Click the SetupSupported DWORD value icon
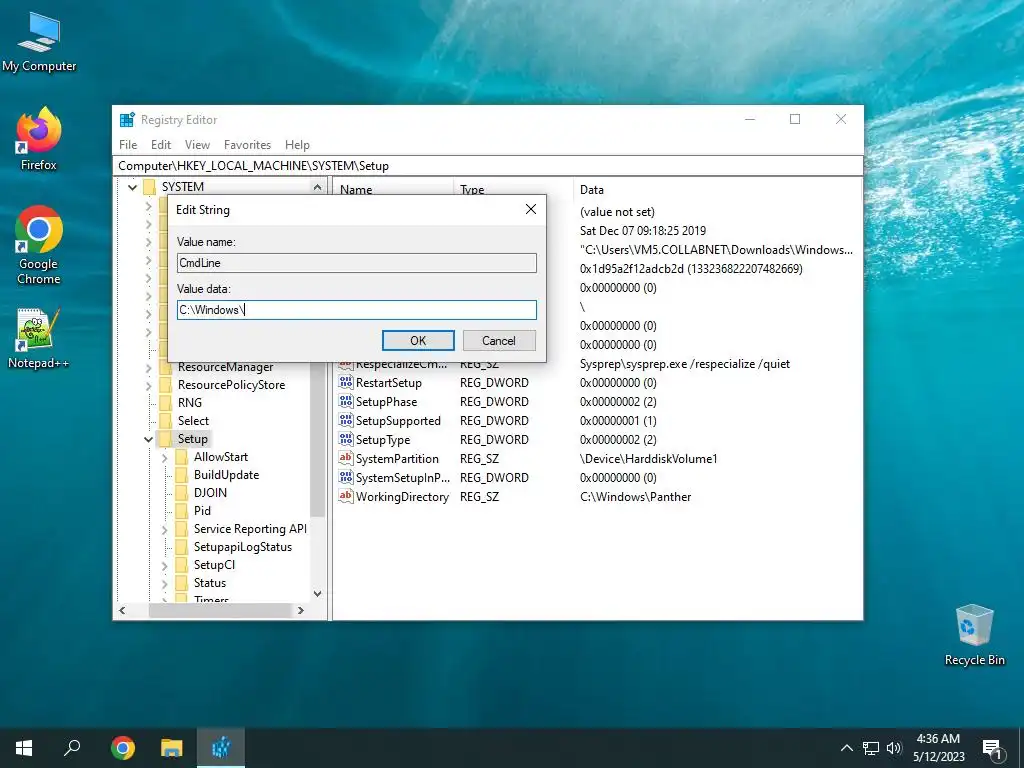Screen dimensions: 1024x768 pos(345,421)
